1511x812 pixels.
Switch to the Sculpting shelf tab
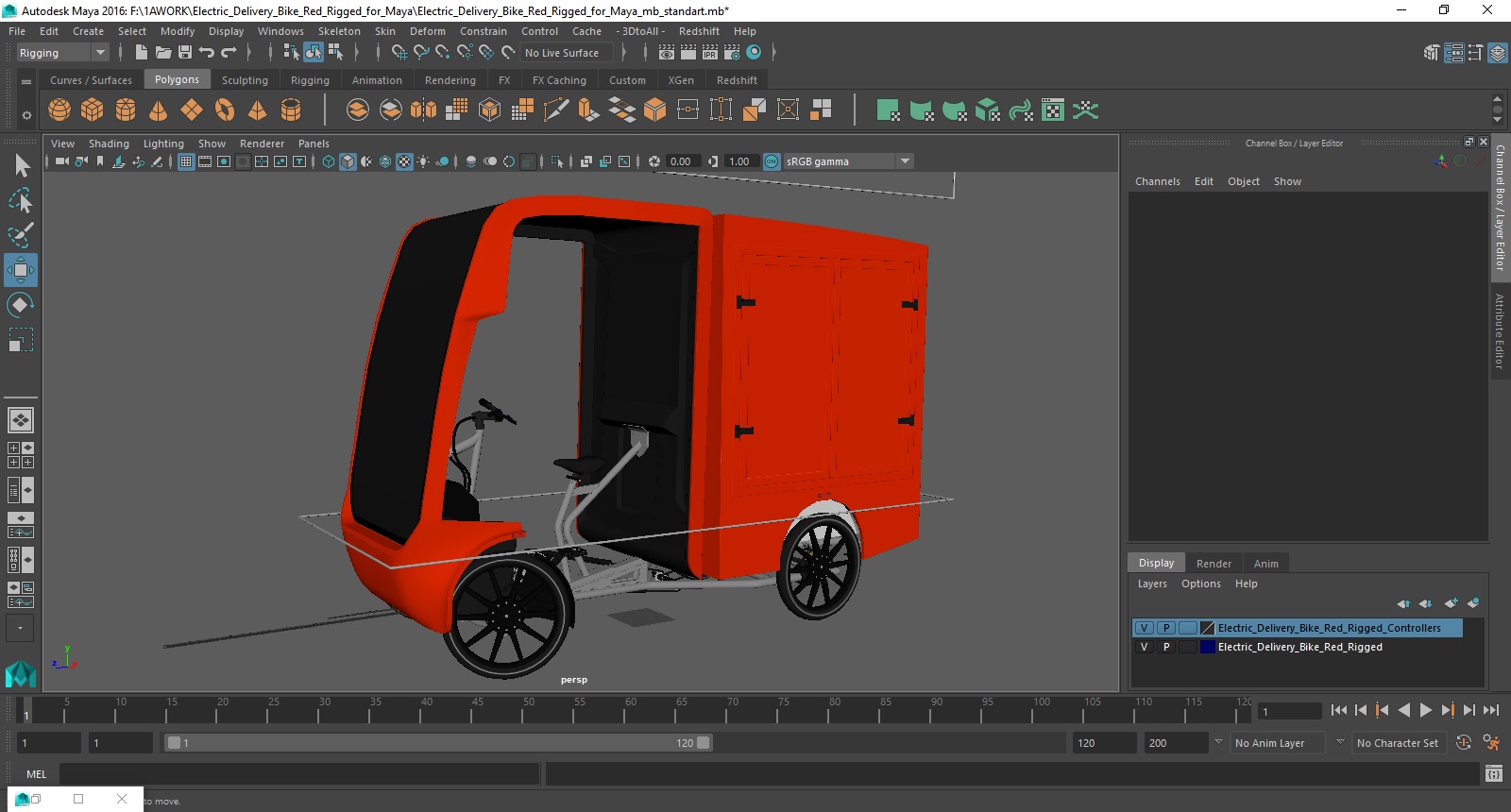245,80
